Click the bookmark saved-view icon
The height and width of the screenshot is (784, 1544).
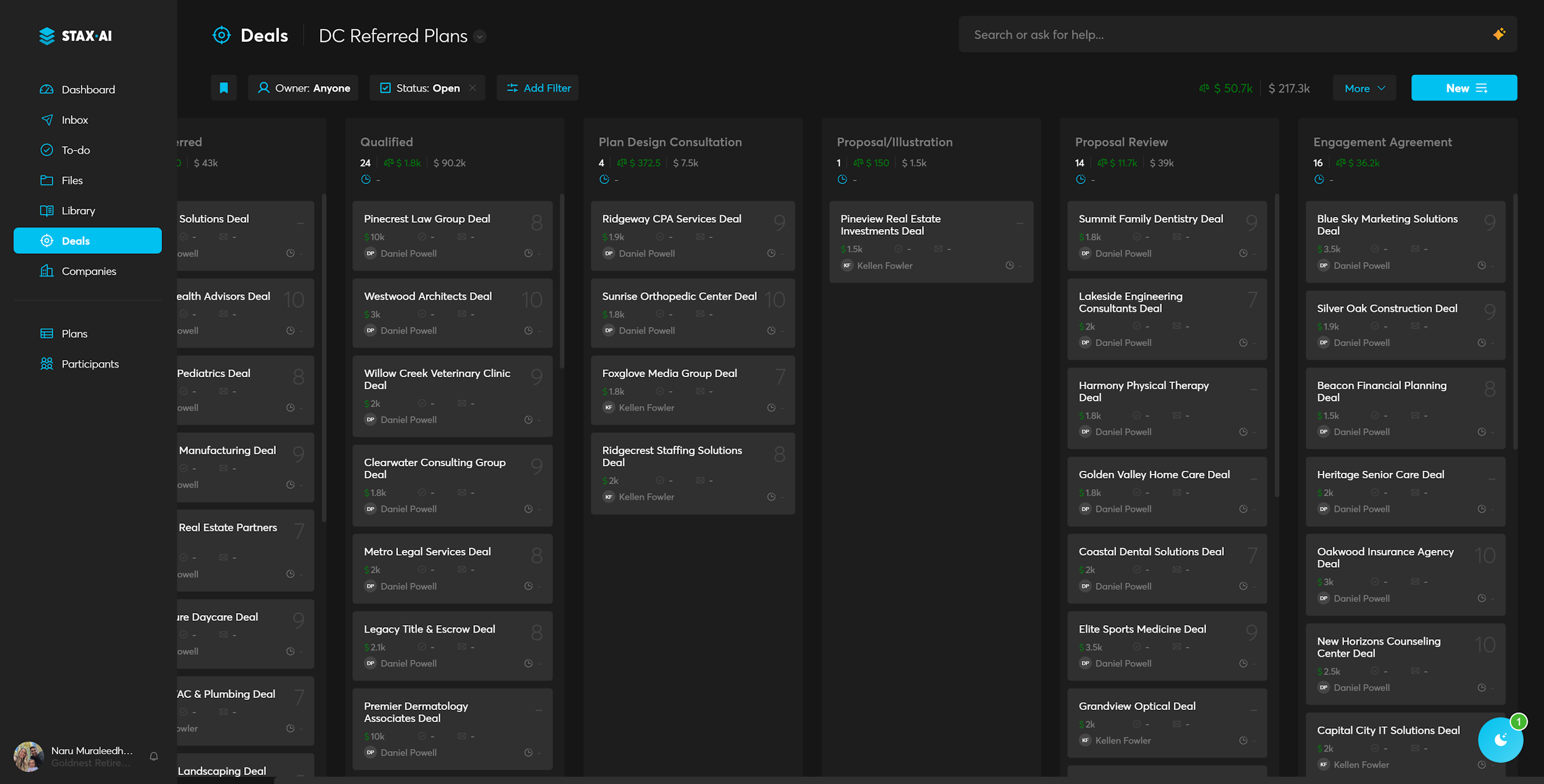pos(223,88)
